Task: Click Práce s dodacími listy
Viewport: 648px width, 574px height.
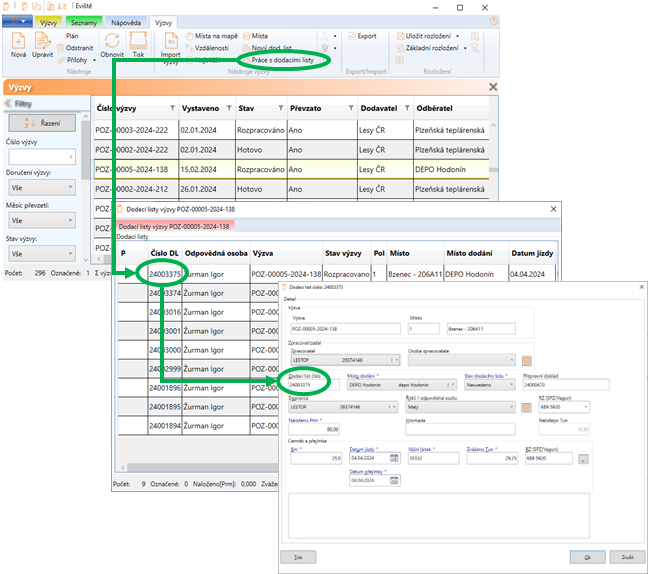Action: (x=294, y=61)
